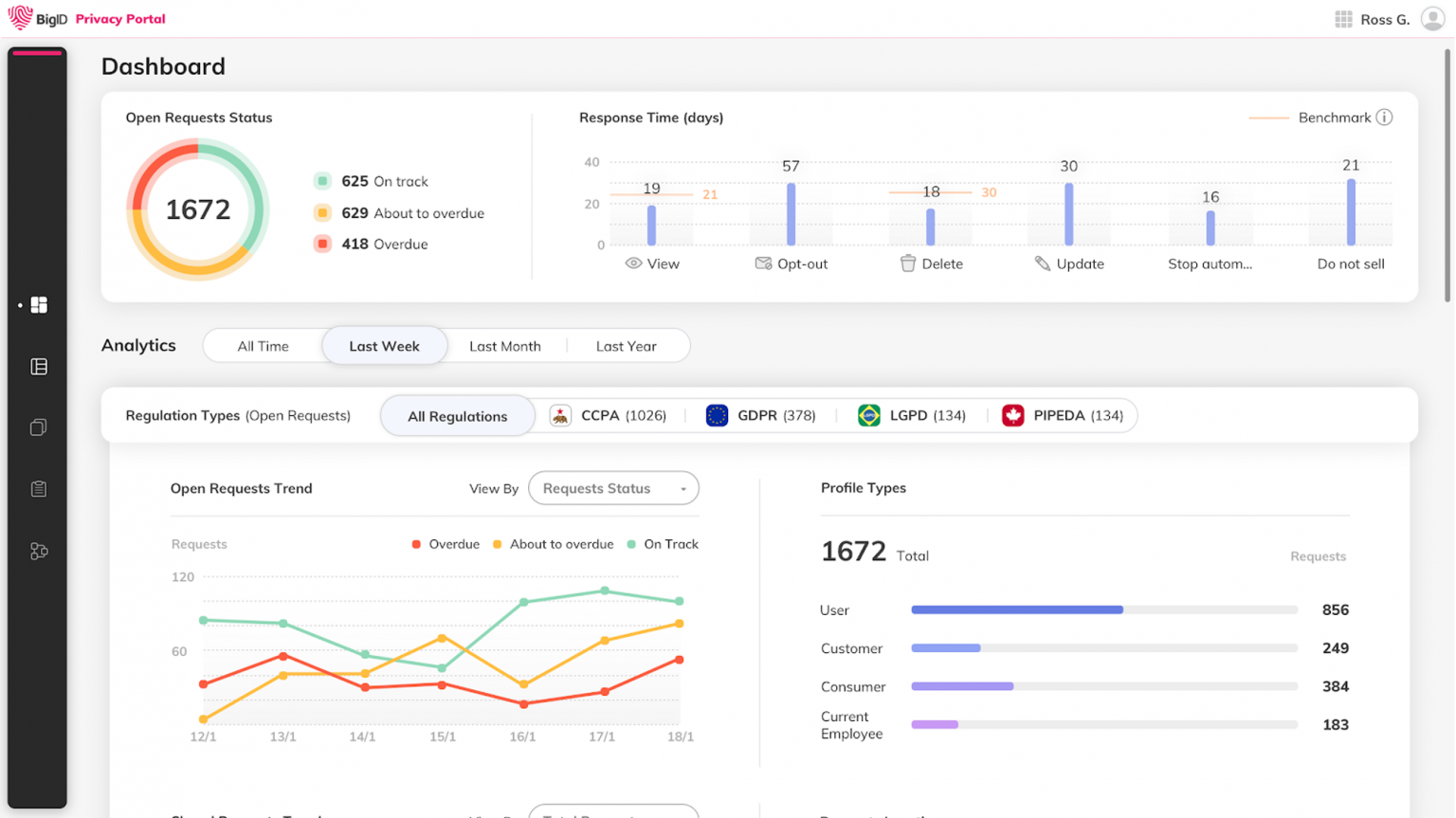Screen dimensions: 1456x818
Task: Toggle the All Regulations filter
Action: click(x=457, y=415)
